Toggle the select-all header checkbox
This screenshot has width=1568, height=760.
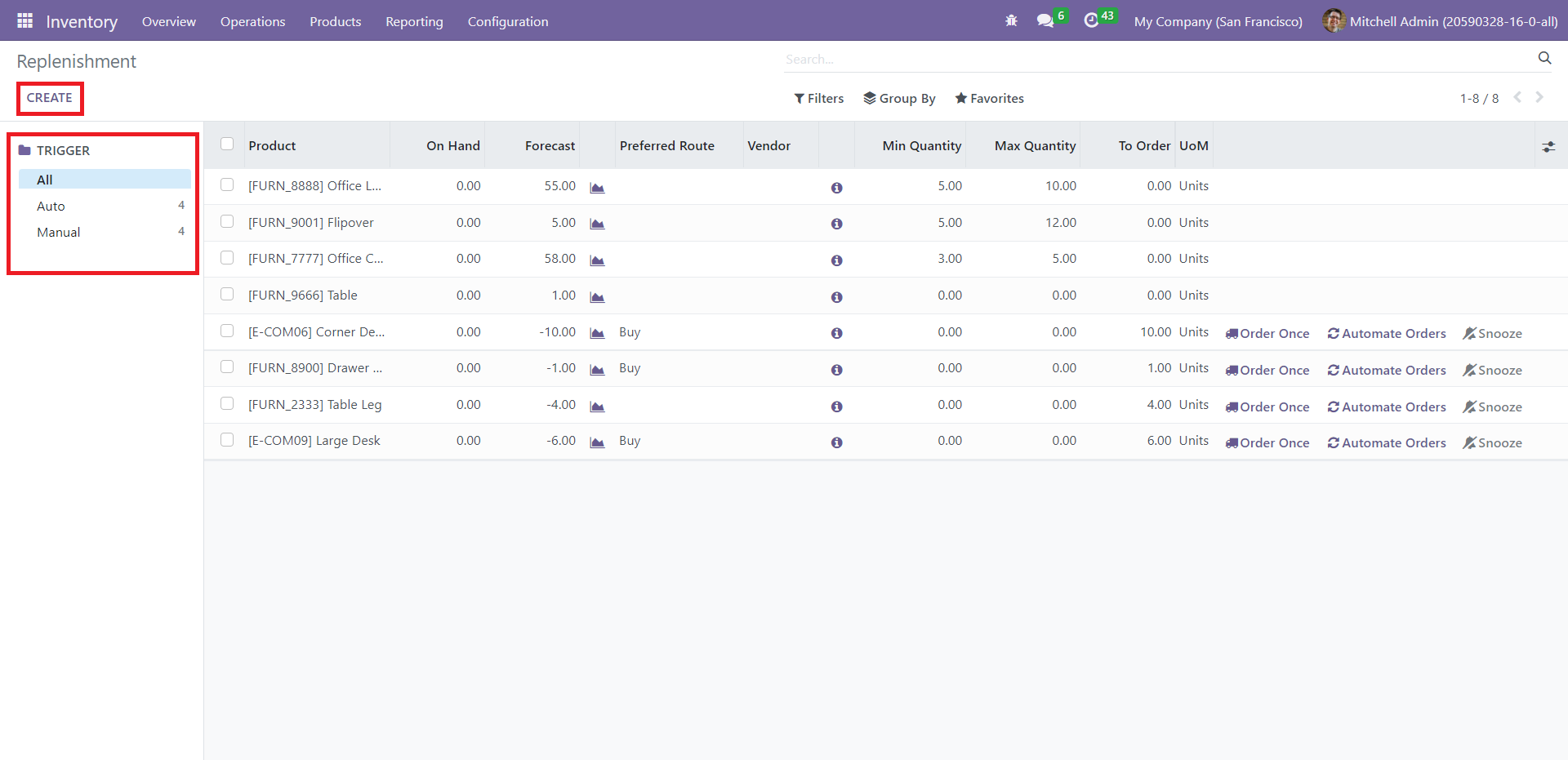(227, 144)
